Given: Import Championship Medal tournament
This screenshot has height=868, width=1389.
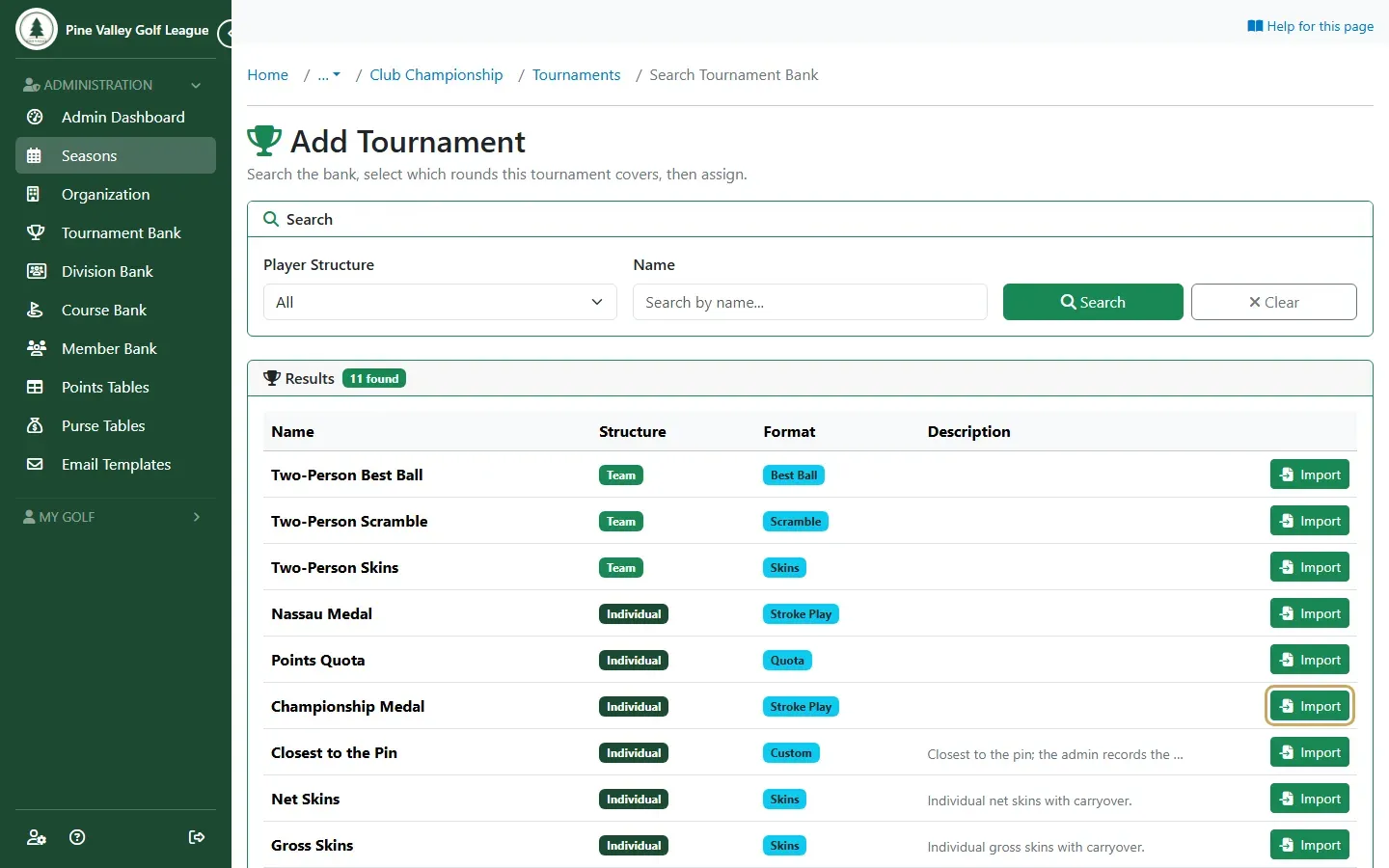Looking at the screenshot, I should 1310,706.
